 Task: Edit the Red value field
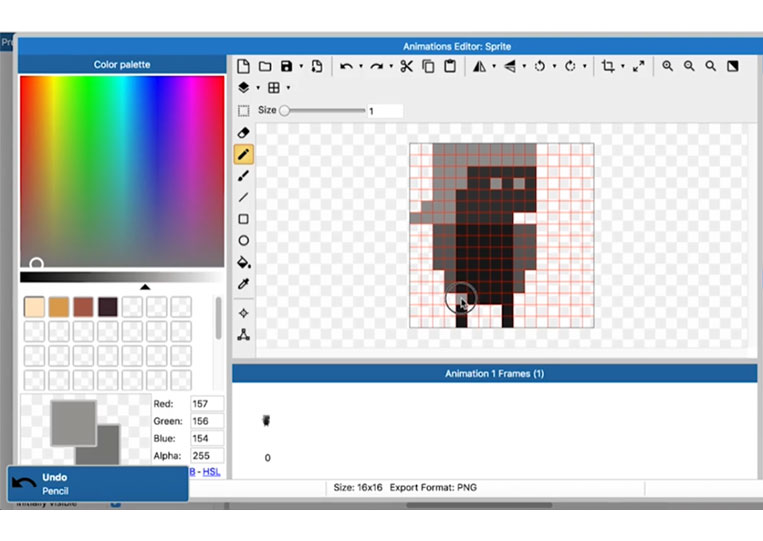point(207,404)
